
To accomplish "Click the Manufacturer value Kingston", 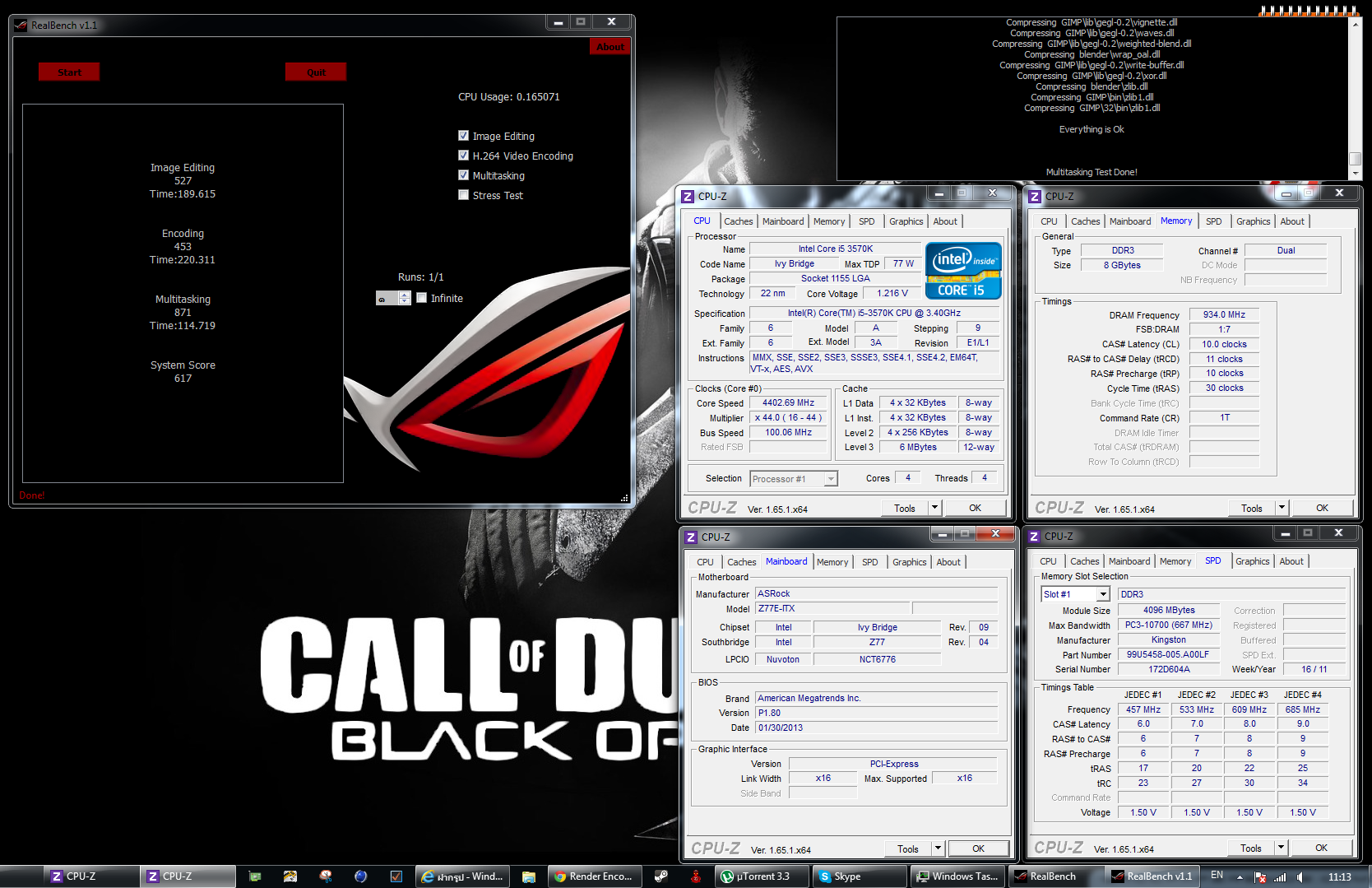I will (1169, 639).
